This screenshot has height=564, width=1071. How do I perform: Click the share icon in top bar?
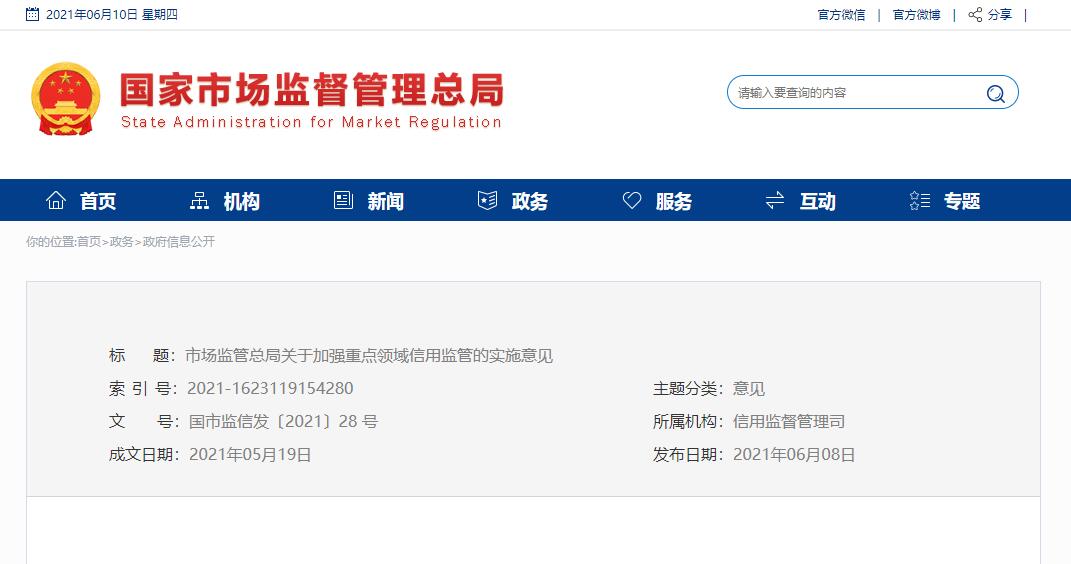pyautogui.click(x=975, y=14)
